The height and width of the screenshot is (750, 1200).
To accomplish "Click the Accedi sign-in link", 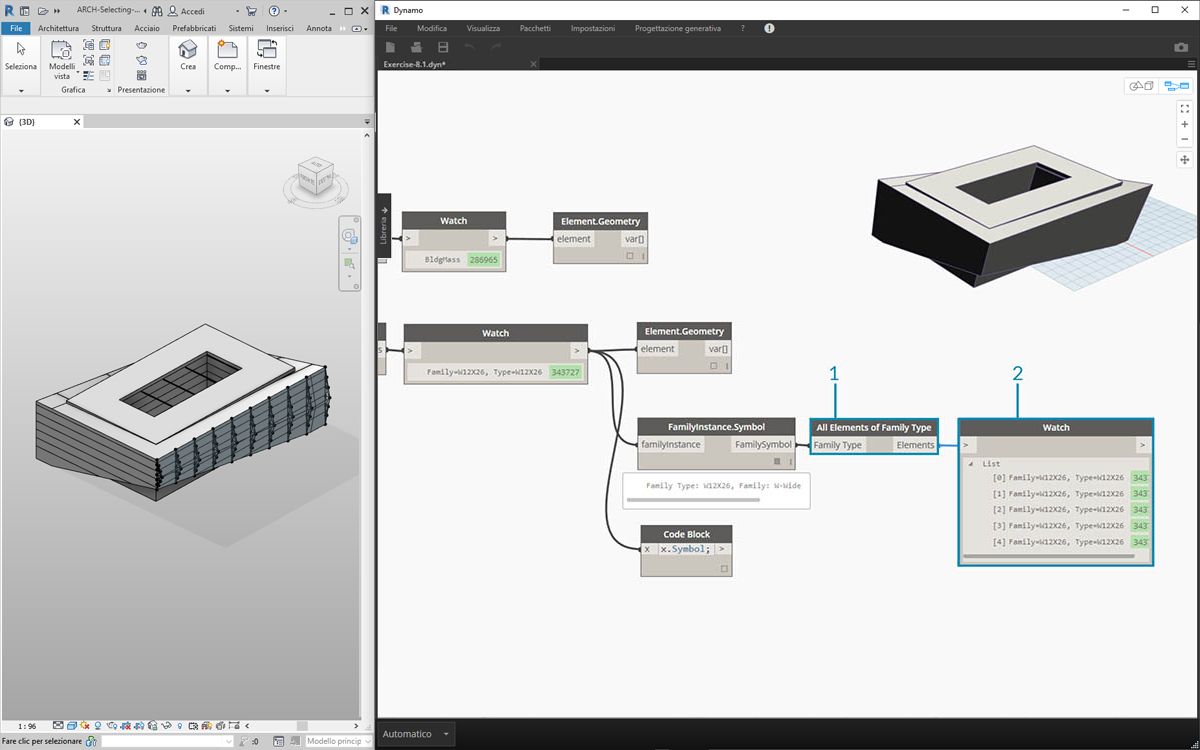I will [x=193, y=11].
